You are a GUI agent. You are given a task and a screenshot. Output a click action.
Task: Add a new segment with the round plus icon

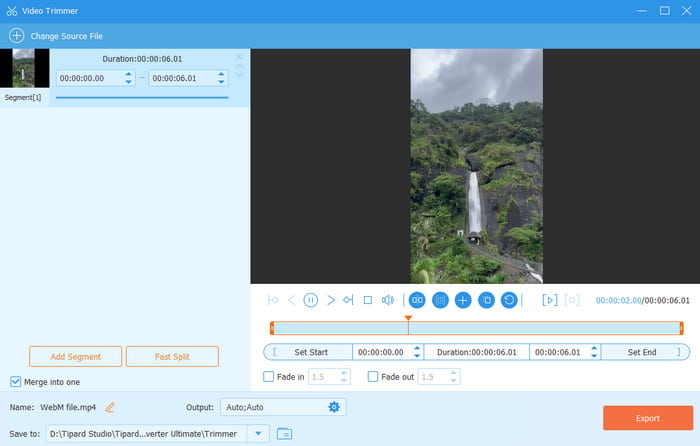(463, 300)
